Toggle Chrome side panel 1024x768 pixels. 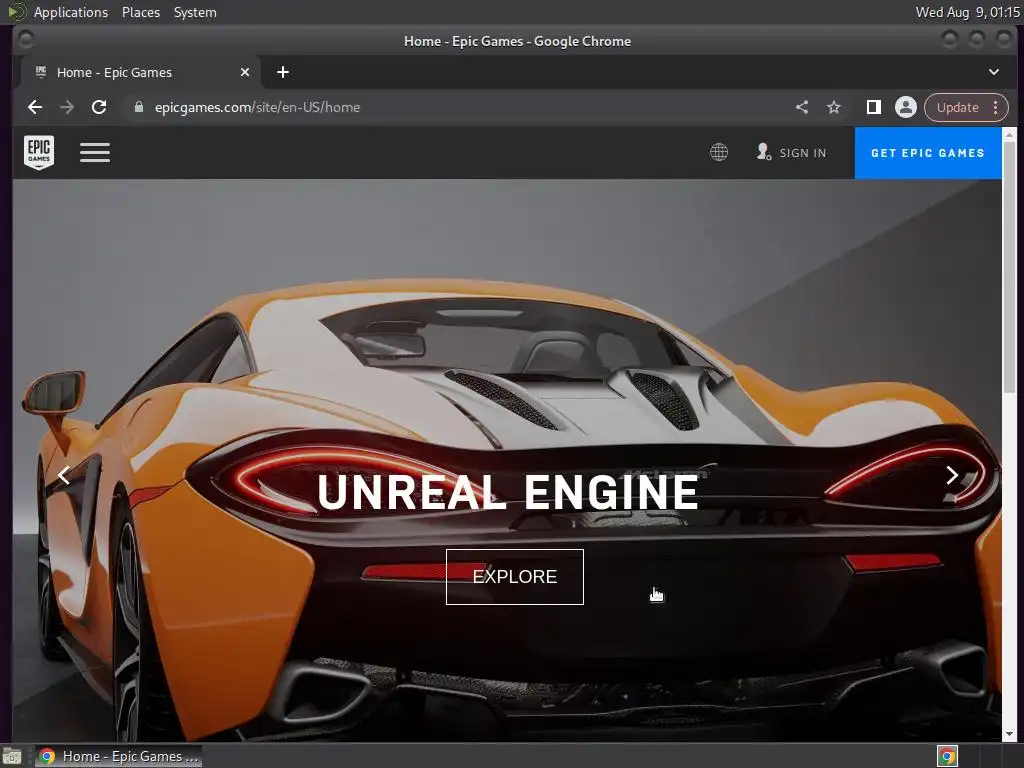(873, 107)
